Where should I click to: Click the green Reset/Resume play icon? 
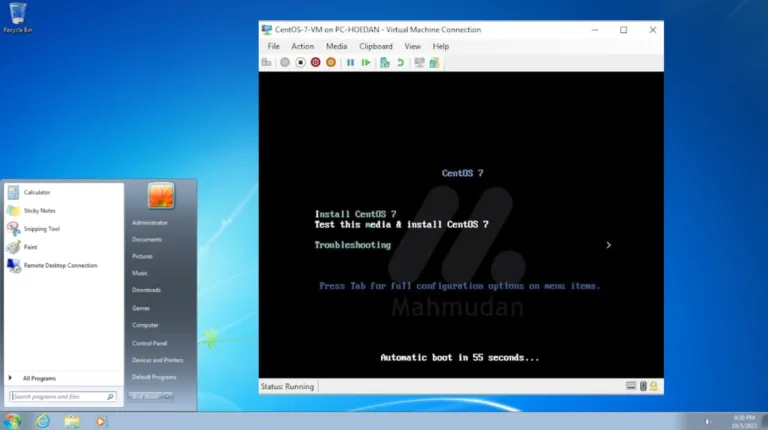pos(366,62)
